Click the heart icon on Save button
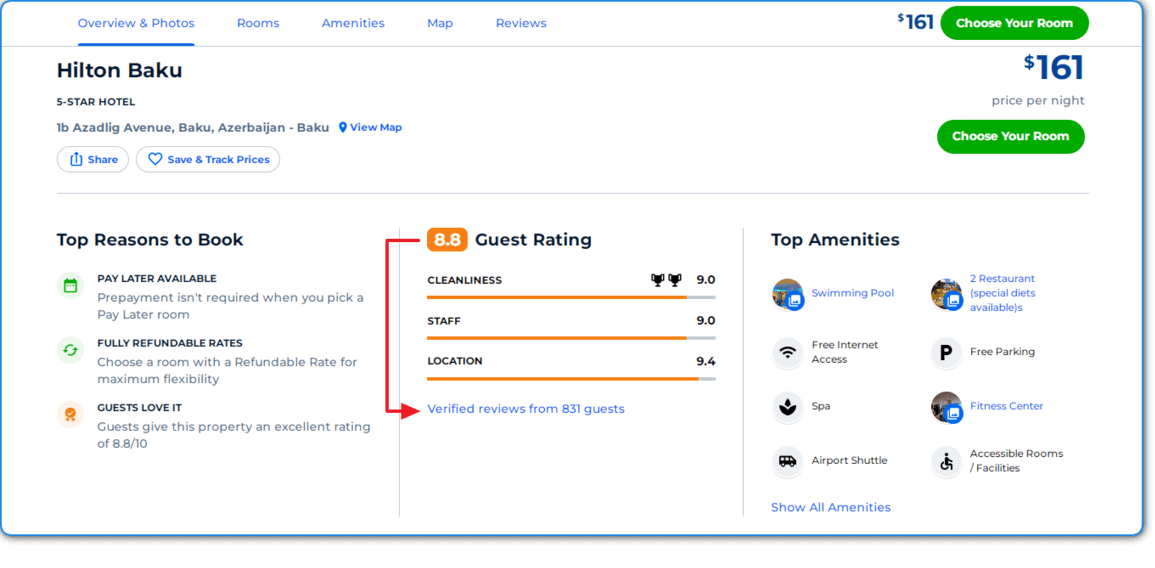This screenshot has width=1155, height=568. click(155, 159)
